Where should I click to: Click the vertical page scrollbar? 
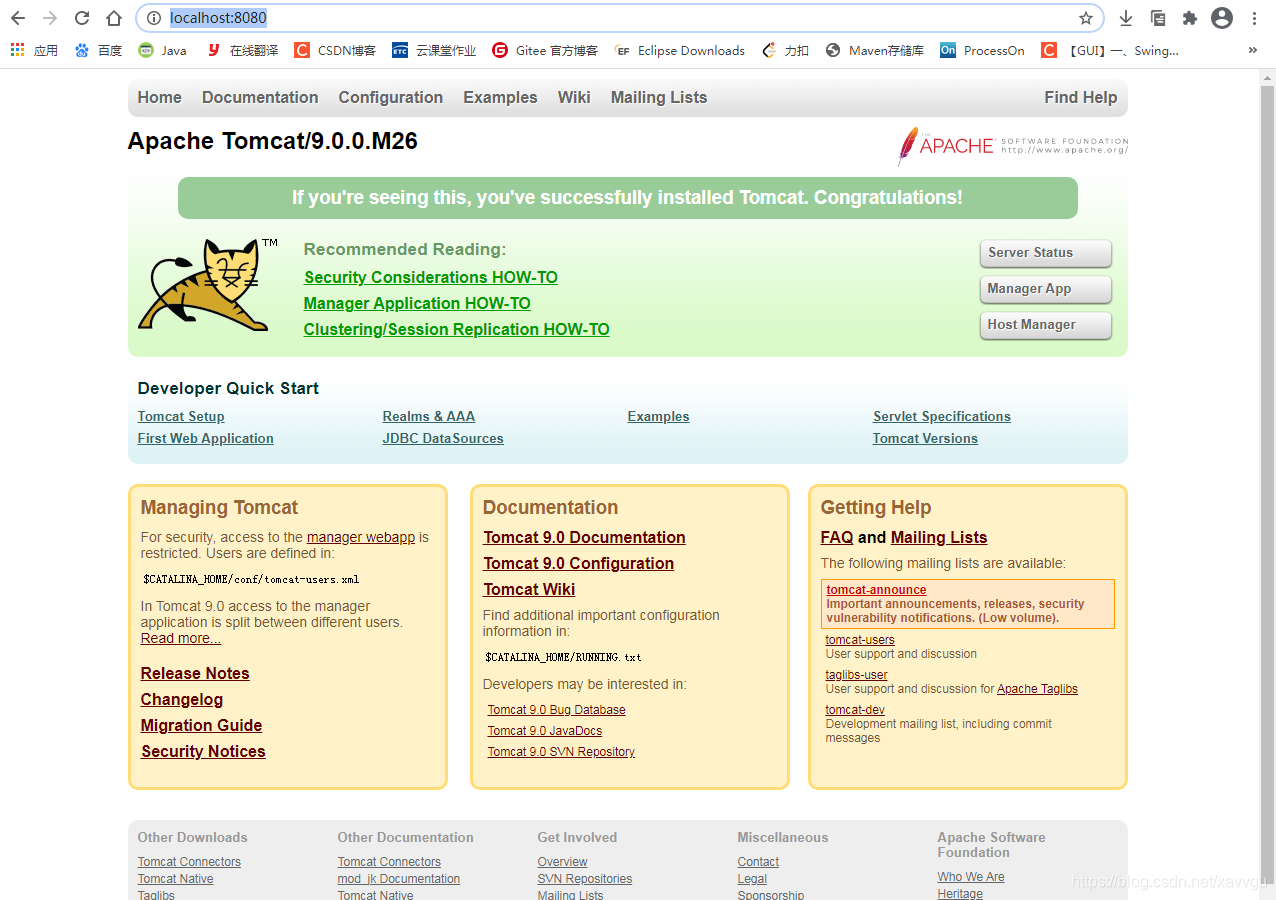[1268, 484]
